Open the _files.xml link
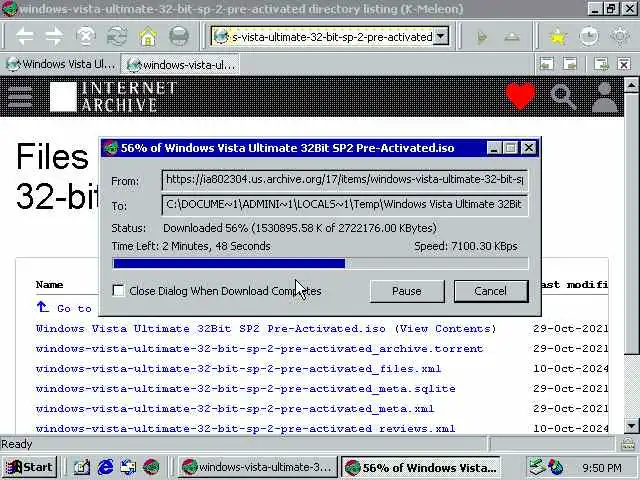Image resolution: width=640 pixels, height=480 pixels. (238, 369)
